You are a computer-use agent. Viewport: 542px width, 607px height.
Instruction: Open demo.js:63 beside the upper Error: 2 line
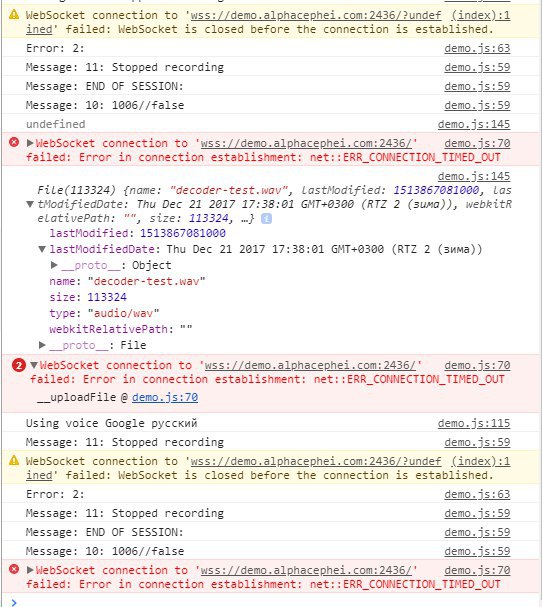(x=477, y=48)
